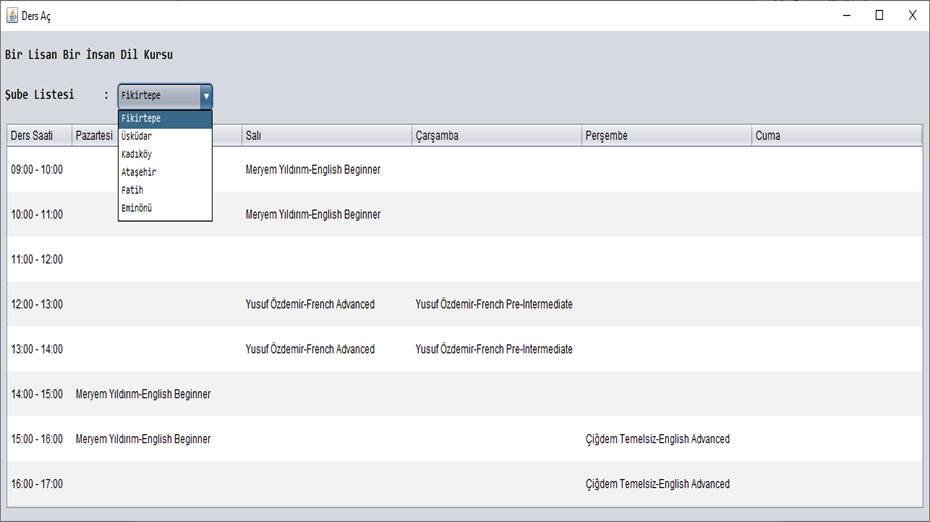
Task: Pick Ataşehir in the branch dropdown
Action: tap(165, 172)
